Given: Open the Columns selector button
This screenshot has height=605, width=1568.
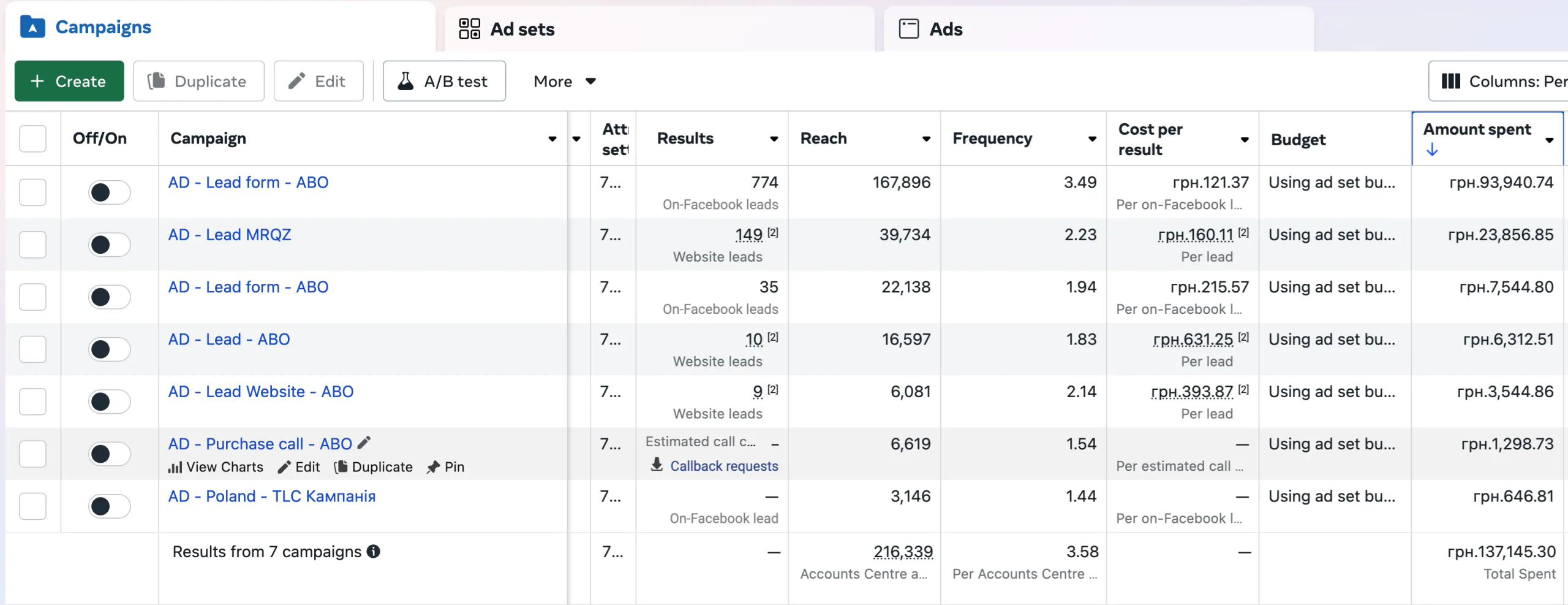Looking at the screenshot, I should point(1498,81).
